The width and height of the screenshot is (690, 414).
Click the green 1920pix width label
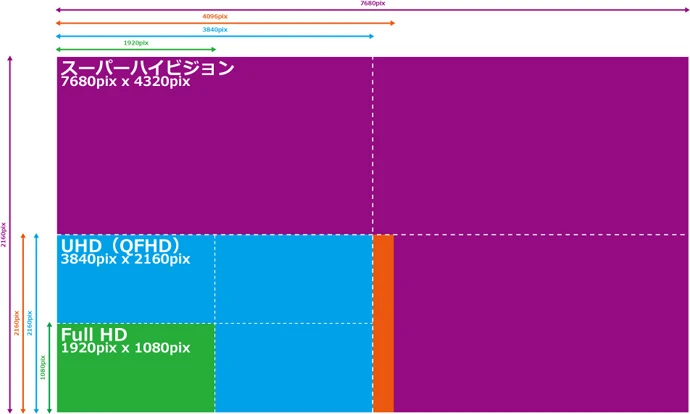[136, 43]
